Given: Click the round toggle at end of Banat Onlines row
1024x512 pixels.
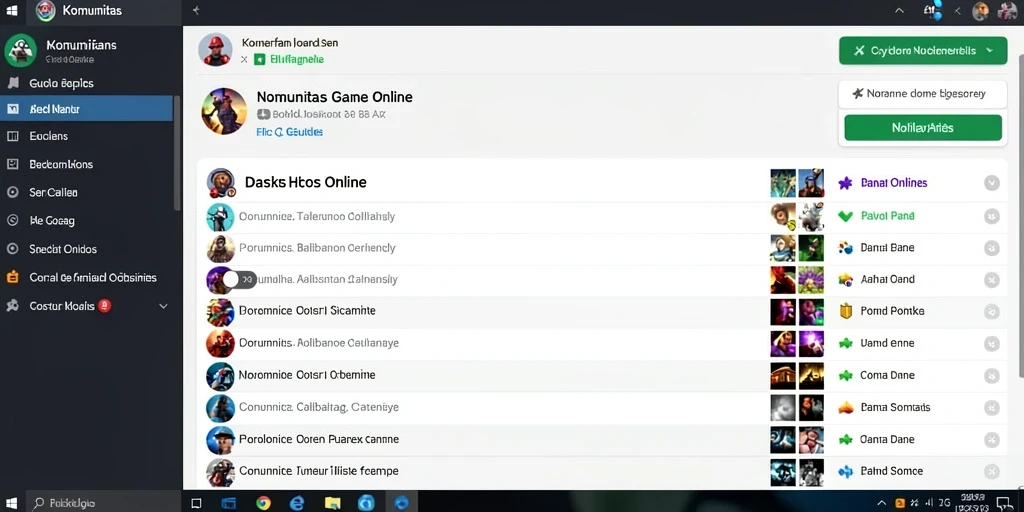Looking at the screenshot, I should pyautogui.click(x=991, y=183).
